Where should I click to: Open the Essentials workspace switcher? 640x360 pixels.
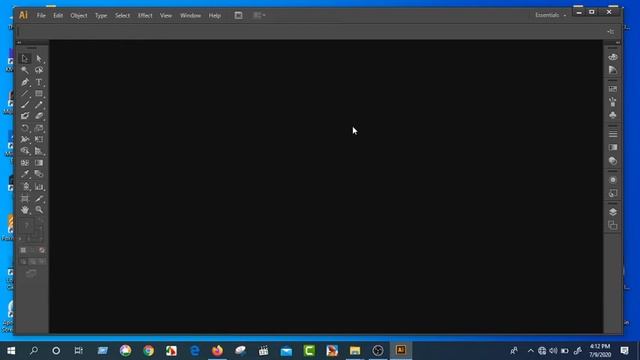(x=551, y=15)
